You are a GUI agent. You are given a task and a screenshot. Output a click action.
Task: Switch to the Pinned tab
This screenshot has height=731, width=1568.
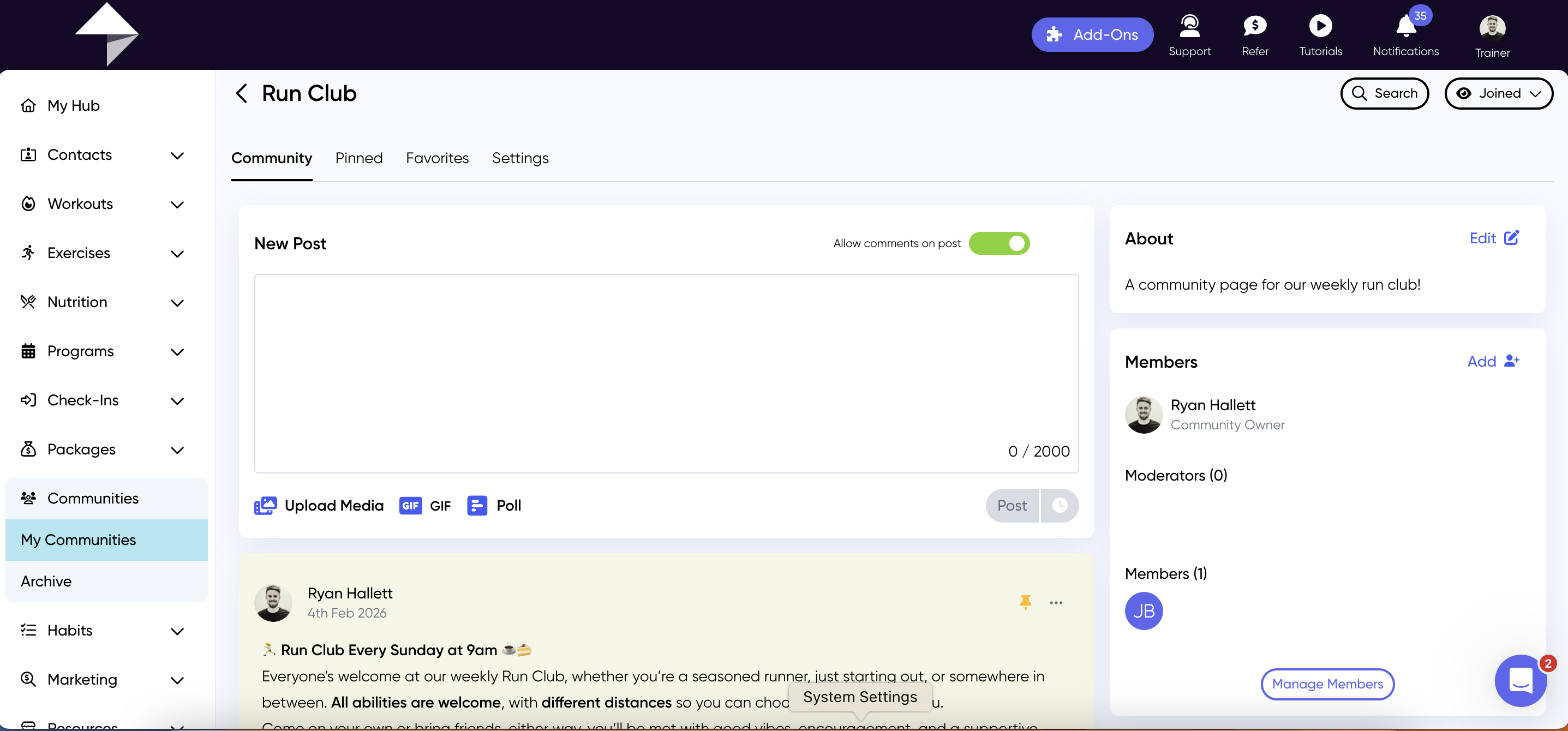[x=359, y=158]
